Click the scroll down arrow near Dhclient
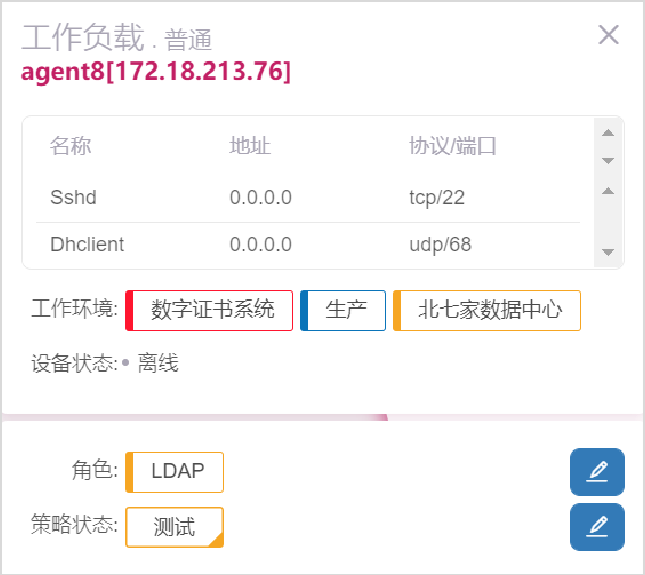The width and height of the screenshot is (645, 575). pyautogui.click(x=608, y=252)
